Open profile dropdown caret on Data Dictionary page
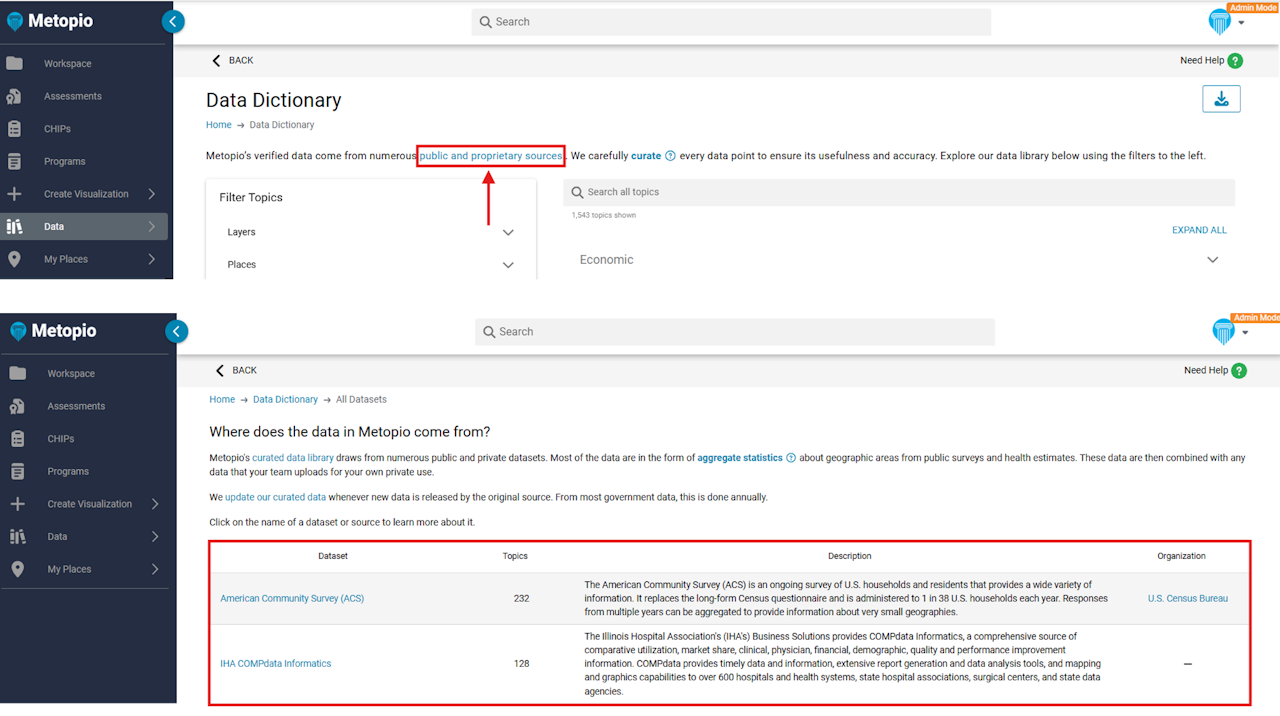Viewport: 1280px width, 716px height. click(1241, 23)
